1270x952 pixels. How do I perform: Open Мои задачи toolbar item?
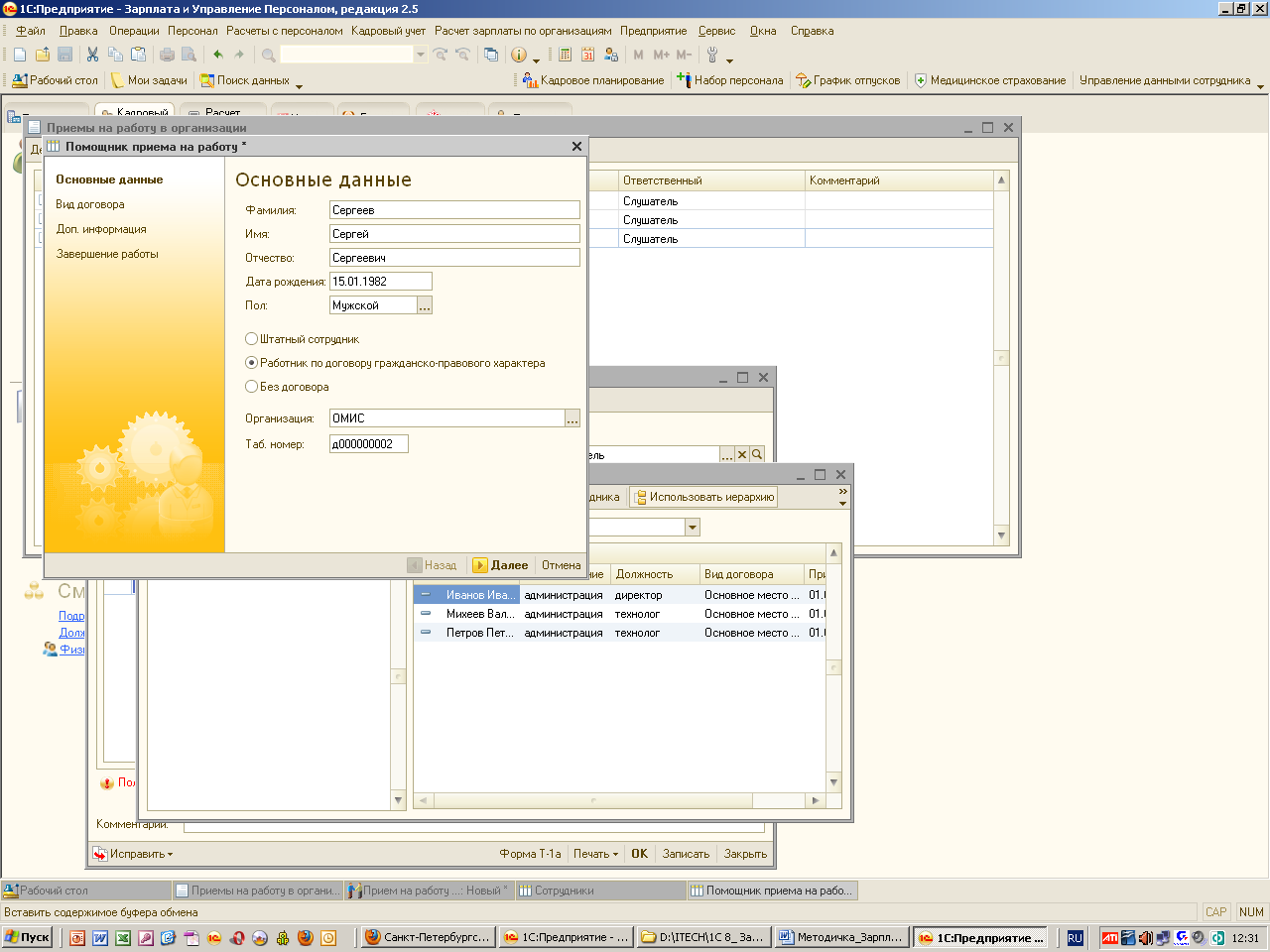pos(149,80)
